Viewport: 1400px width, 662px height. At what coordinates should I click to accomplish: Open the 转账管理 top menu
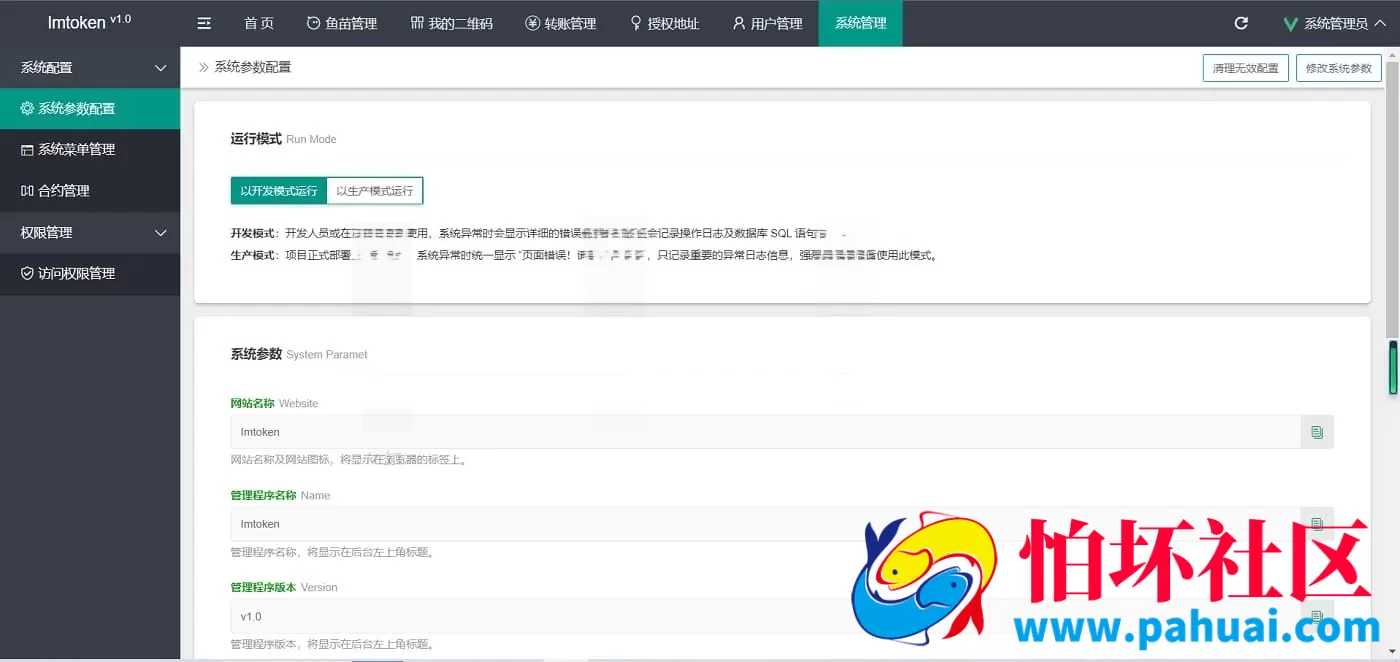(561, 23)
